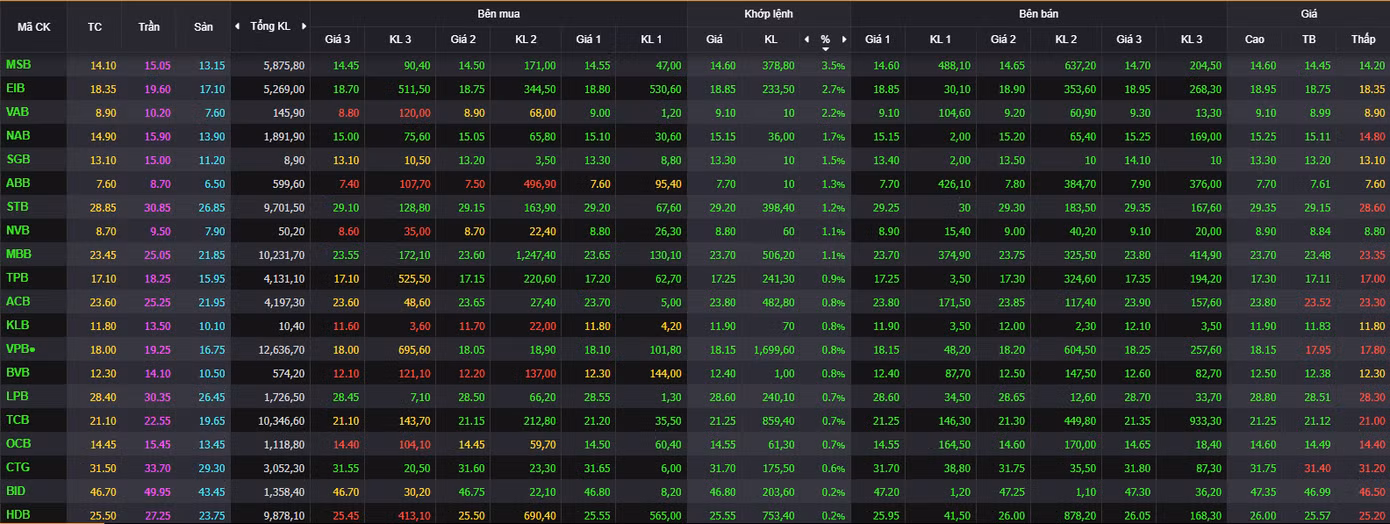Select NVB total volume 50,20

(291, 231)
